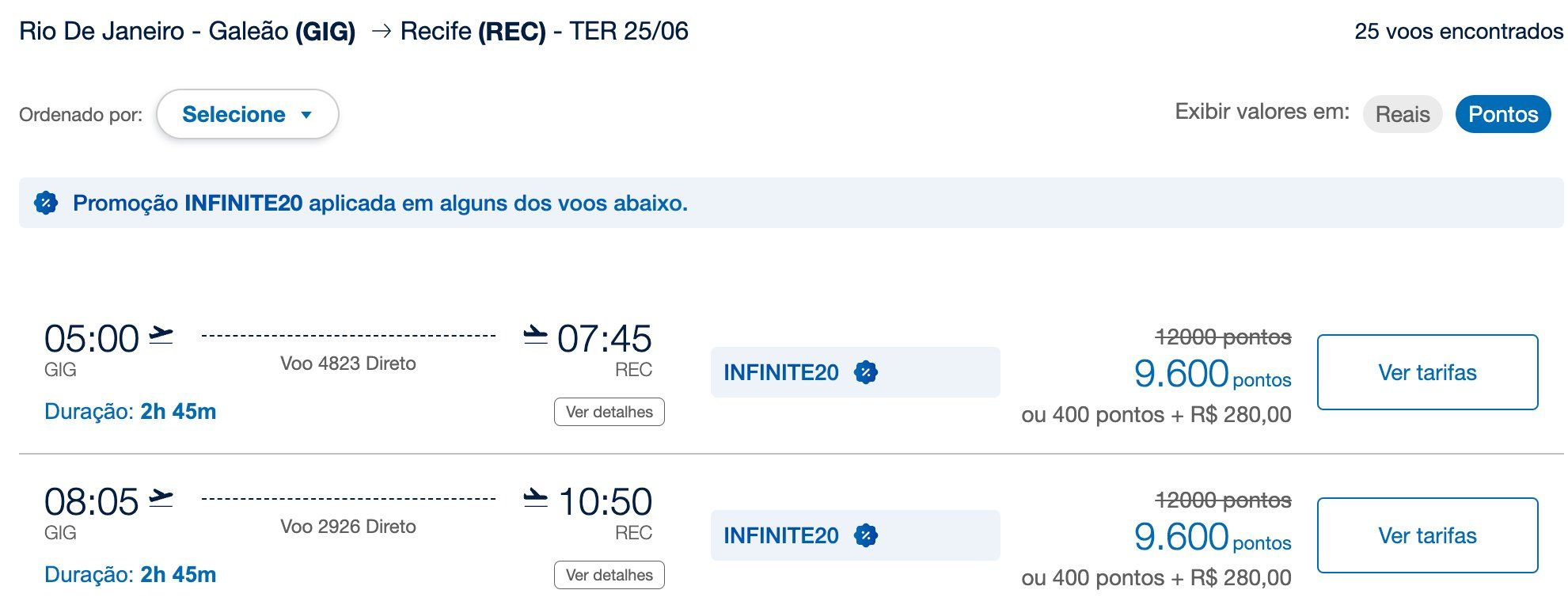Click the promotion INFINITE20 banner text
The height and width of the screenshot is (609, 1568).
click(380, 204)
